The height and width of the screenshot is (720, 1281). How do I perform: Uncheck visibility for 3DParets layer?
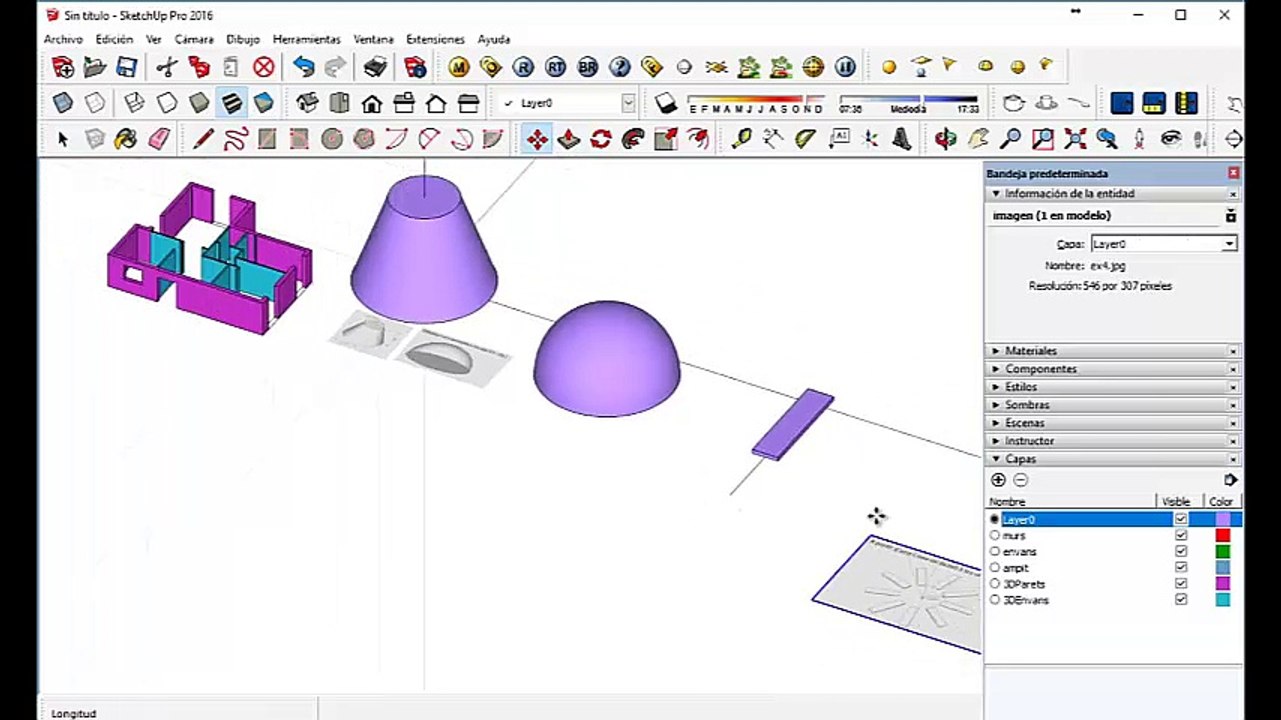[1181, 584]
